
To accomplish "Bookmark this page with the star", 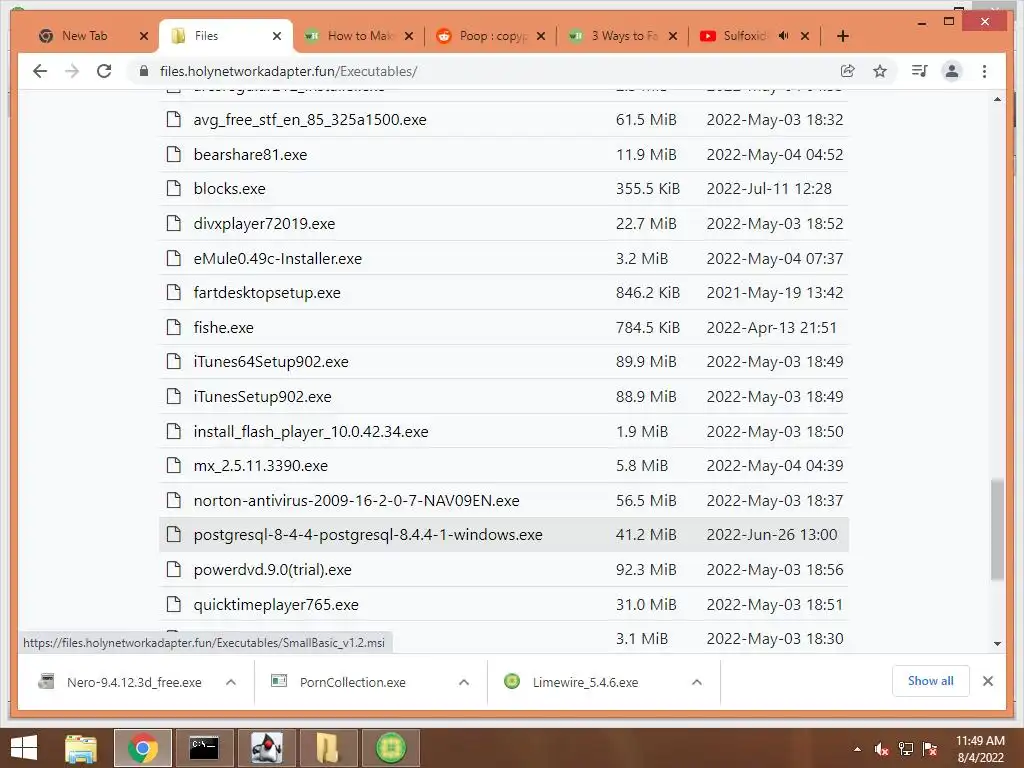I will click(880, 71).
